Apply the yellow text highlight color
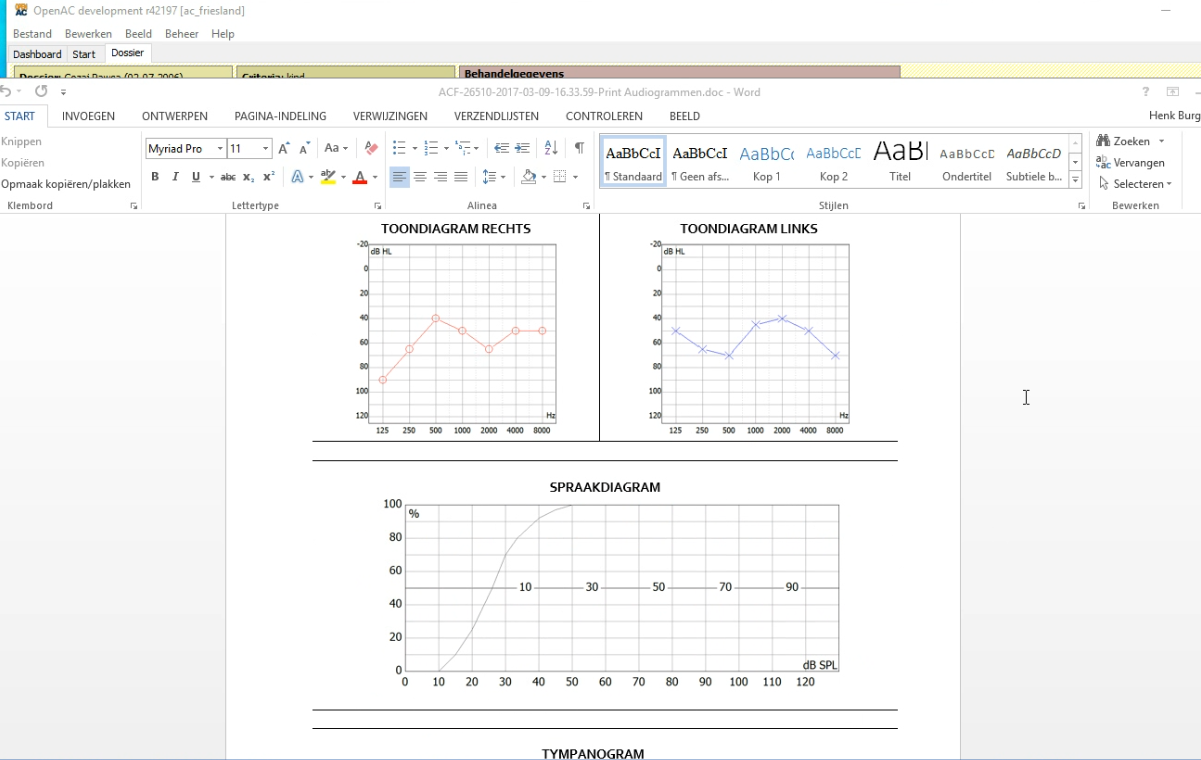 (328, 177)
